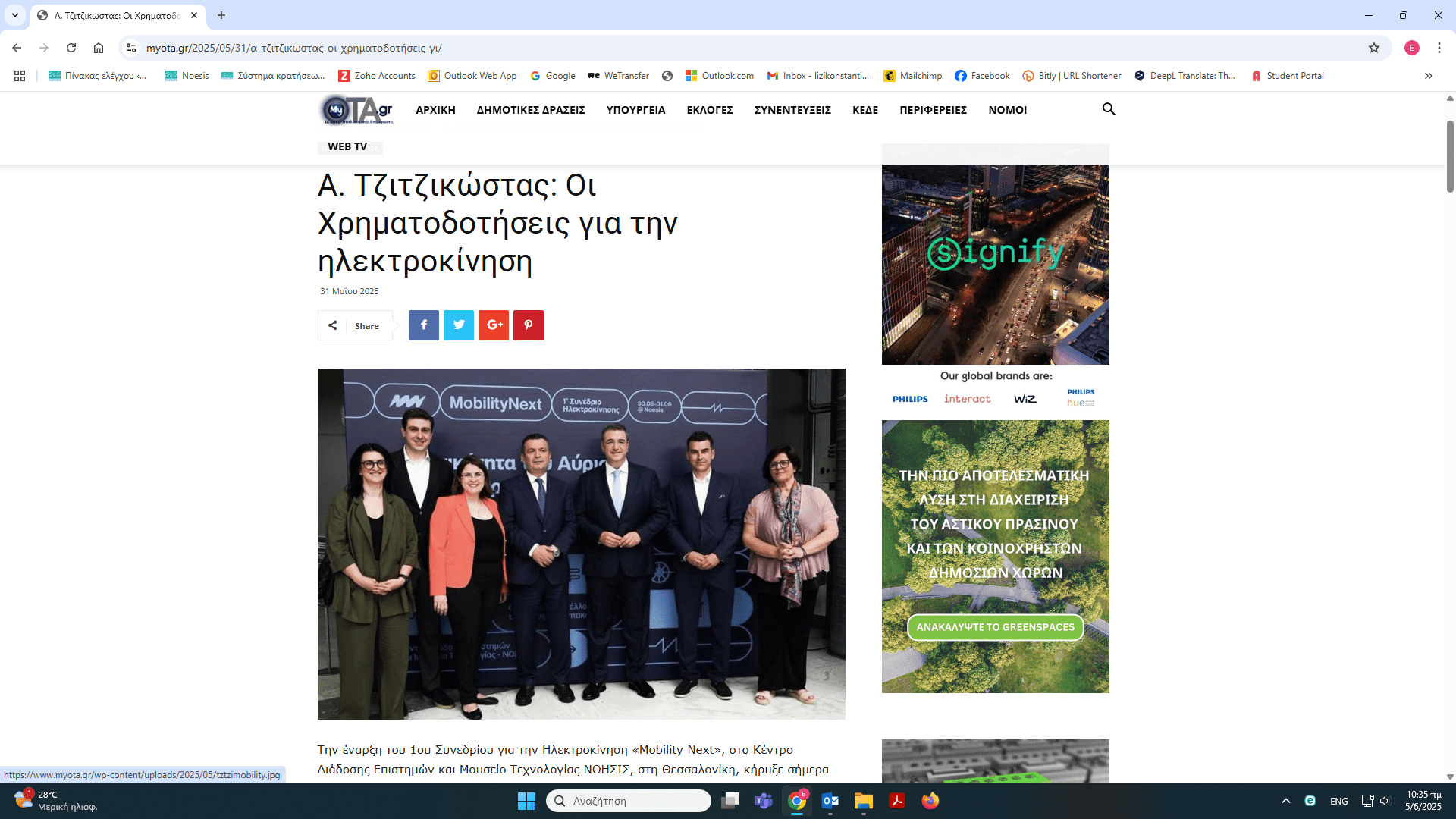The width and height of the screenshot is (1456, 819).
Task: Reload the page
Action: (x=71, y=48)
